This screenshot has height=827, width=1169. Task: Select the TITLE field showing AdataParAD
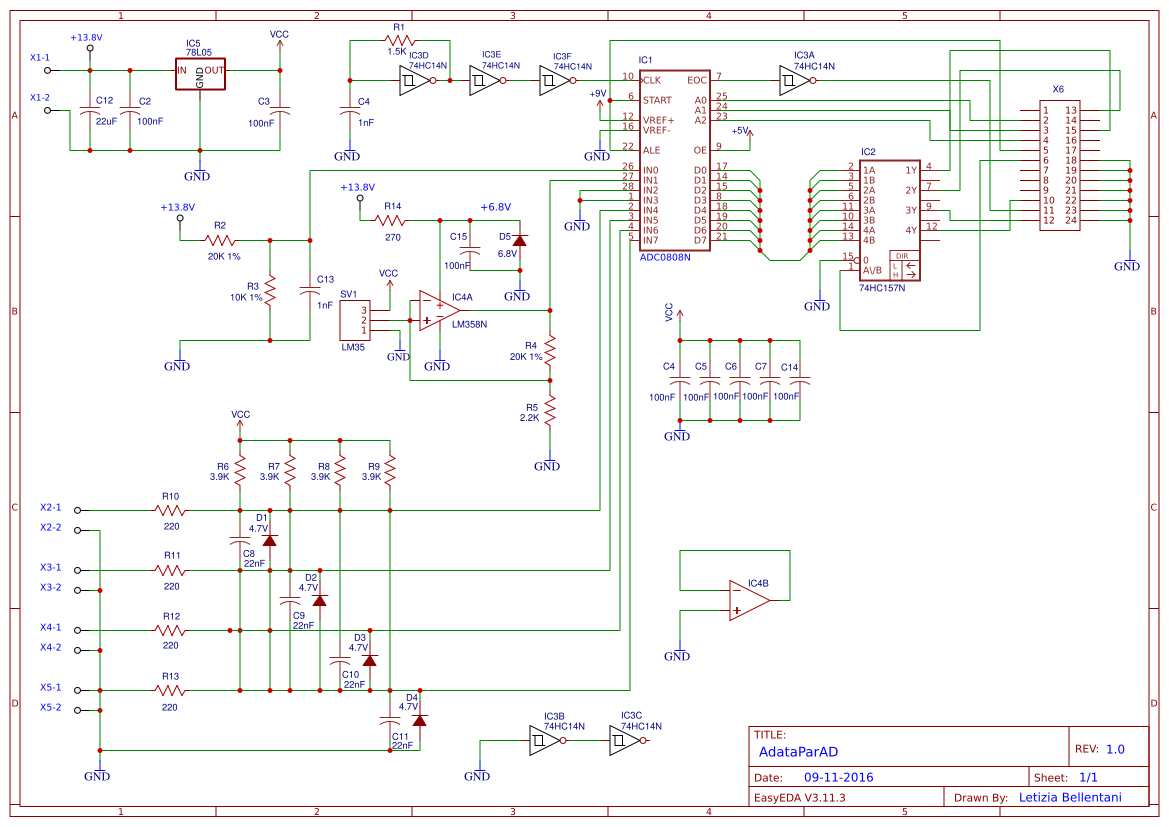(x=800, y=752)
